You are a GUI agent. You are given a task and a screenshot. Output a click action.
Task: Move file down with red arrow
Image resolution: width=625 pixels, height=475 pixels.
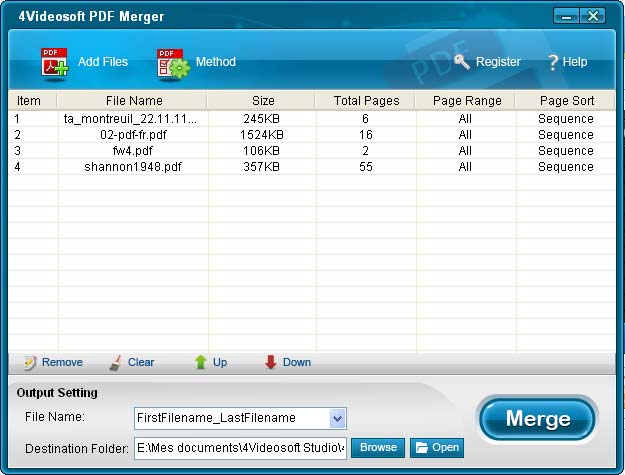coord(271,362)
